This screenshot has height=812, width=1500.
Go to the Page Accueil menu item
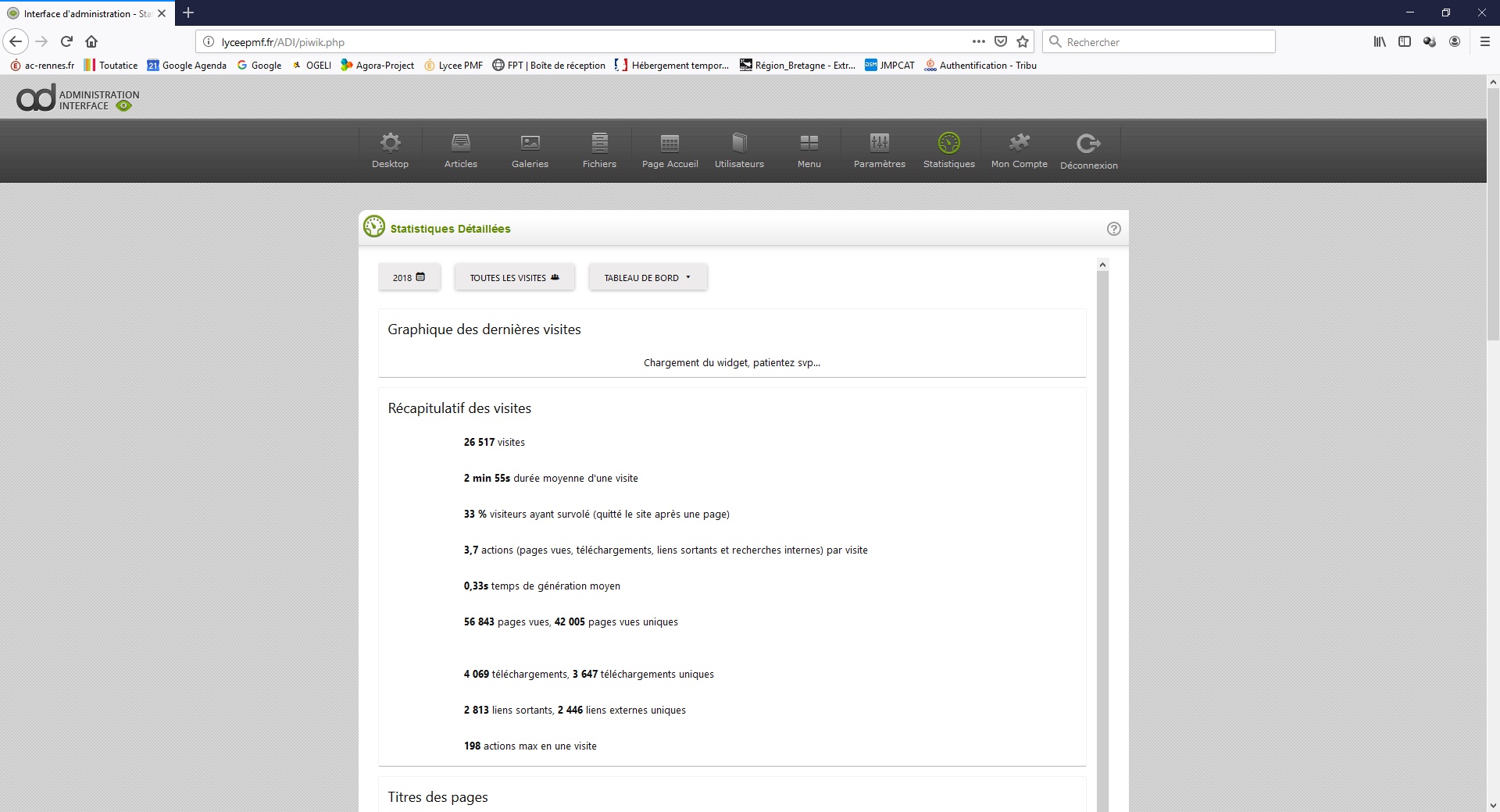pos(670,150)
